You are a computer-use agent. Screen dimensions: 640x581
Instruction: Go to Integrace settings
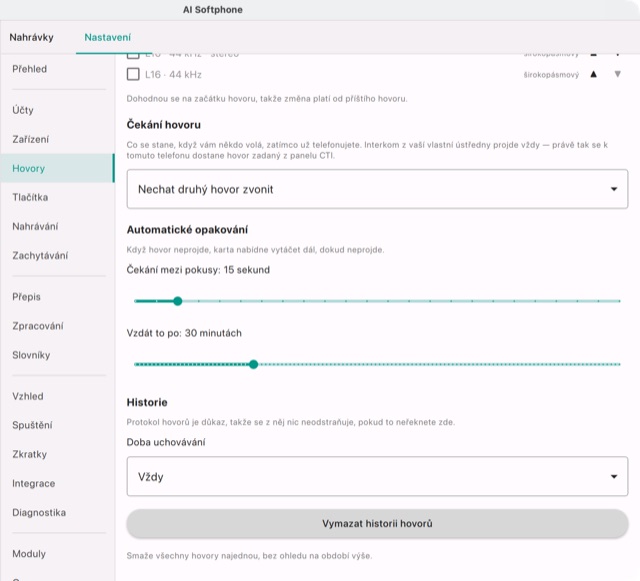click(x=57, y=483)
